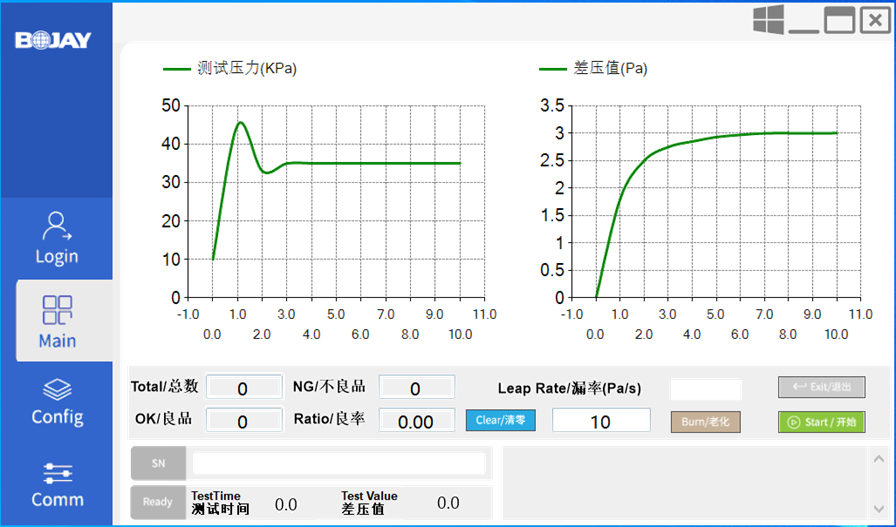Click the Windows logo icon in title bar
Viewport: 896px width, 527px height.
pos(767,20)
